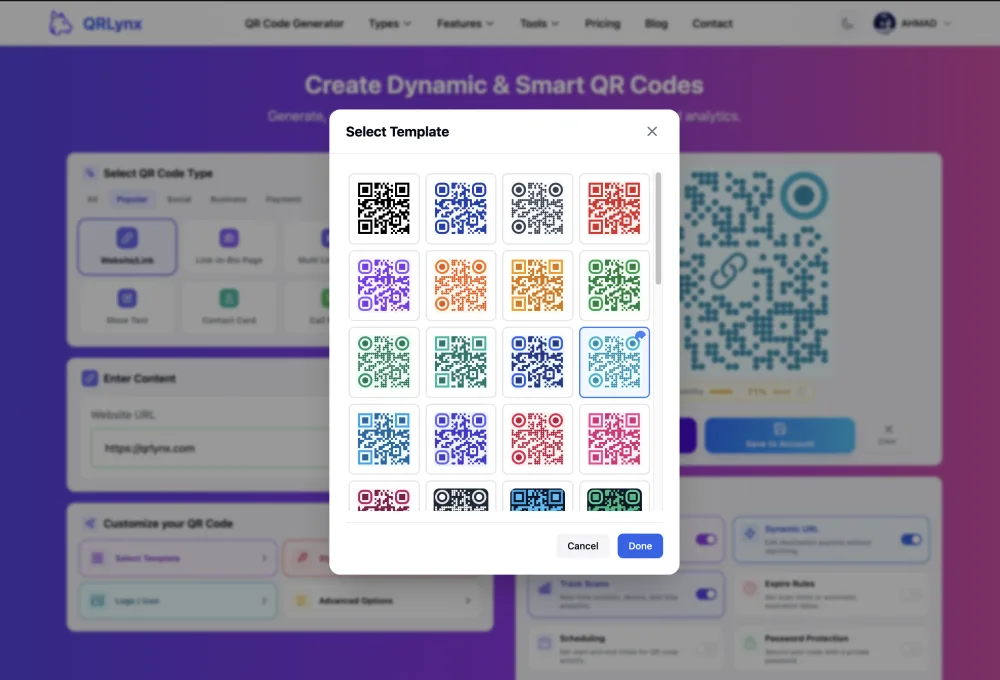Open the Features dropdown menu
The width and height of the screenshot is (1000, 680).
(465, 23)
